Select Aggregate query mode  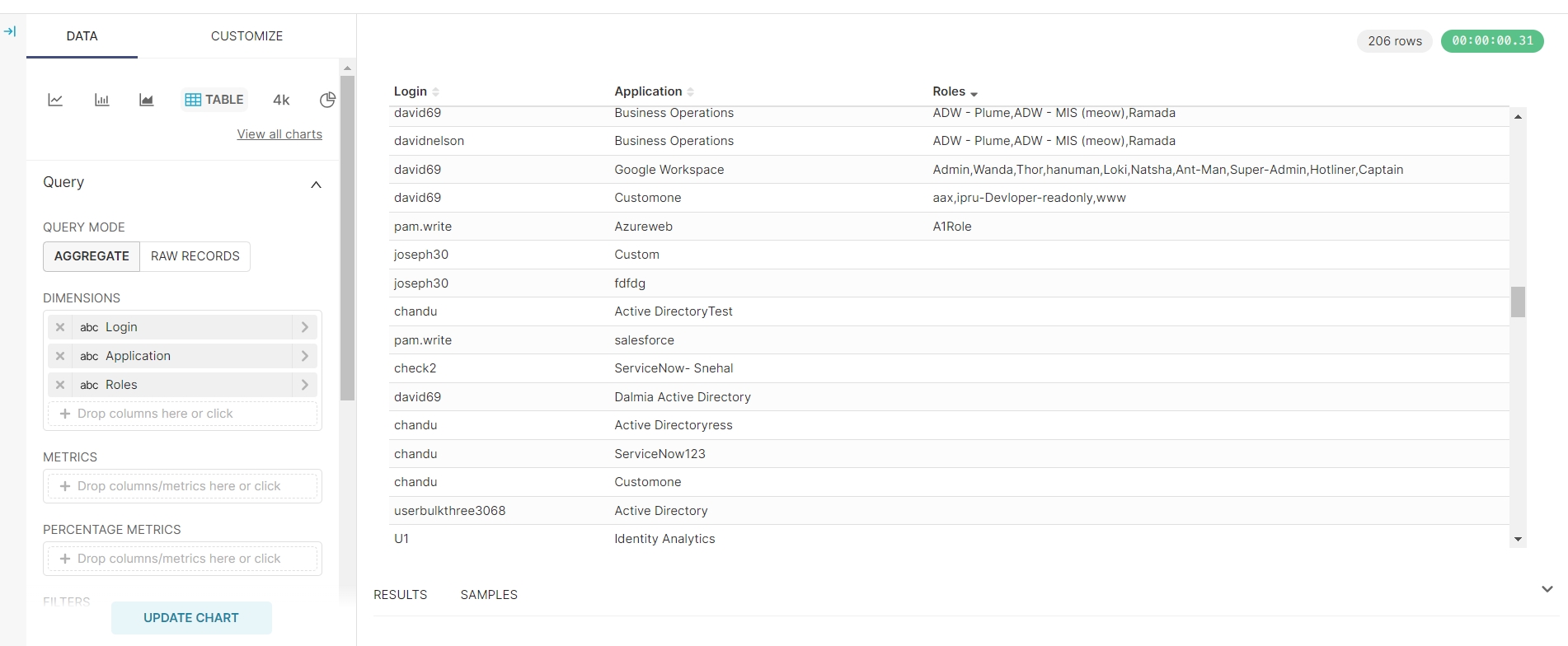click(92, 256)
